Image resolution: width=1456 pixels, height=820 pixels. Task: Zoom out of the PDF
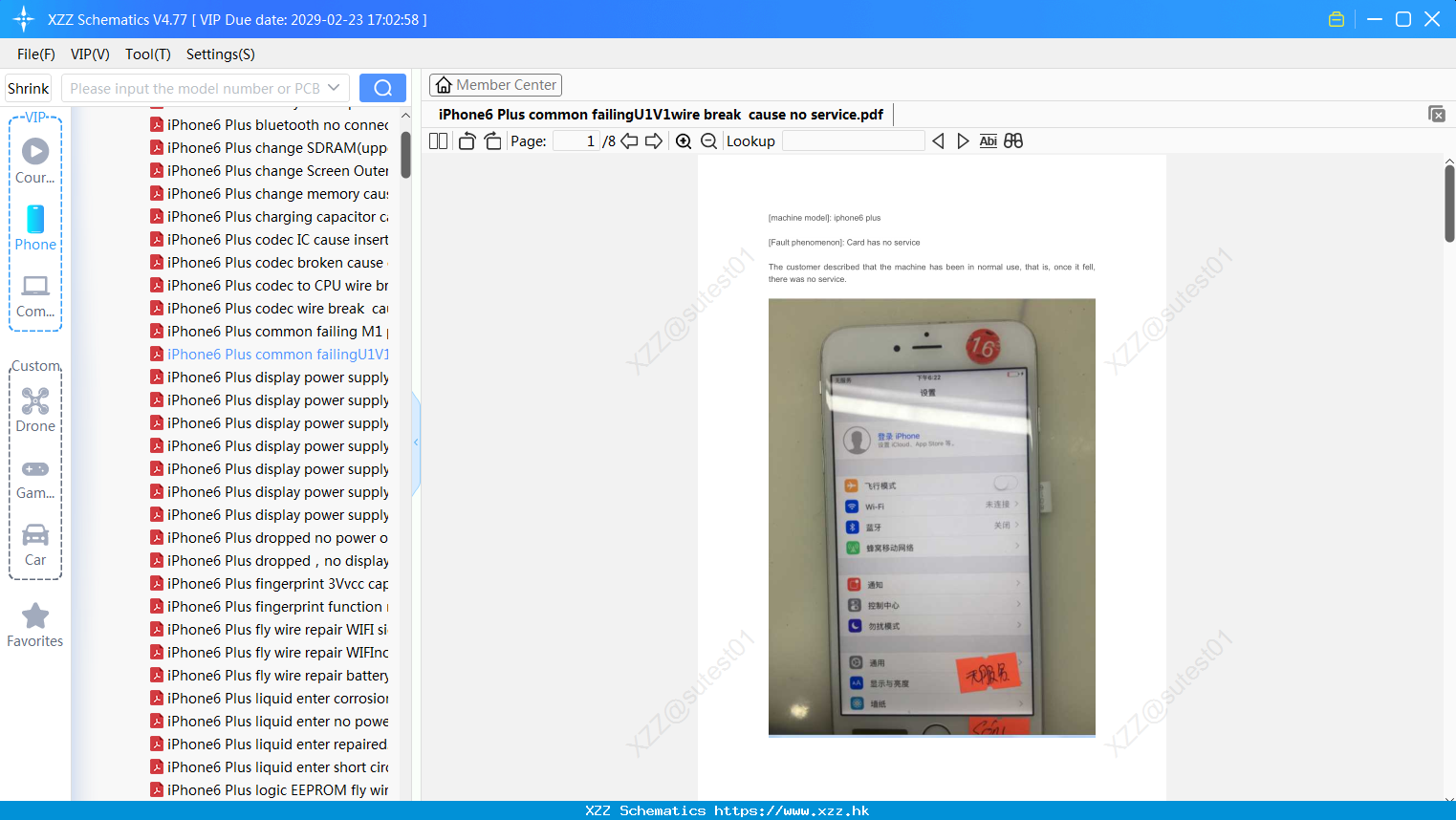[x=709, y=141]
